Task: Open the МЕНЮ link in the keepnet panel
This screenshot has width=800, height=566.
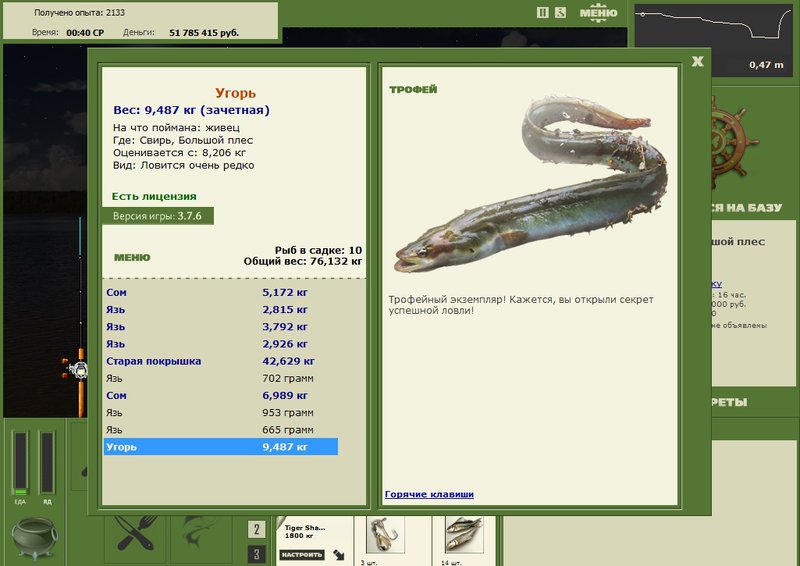Action: 132,257
